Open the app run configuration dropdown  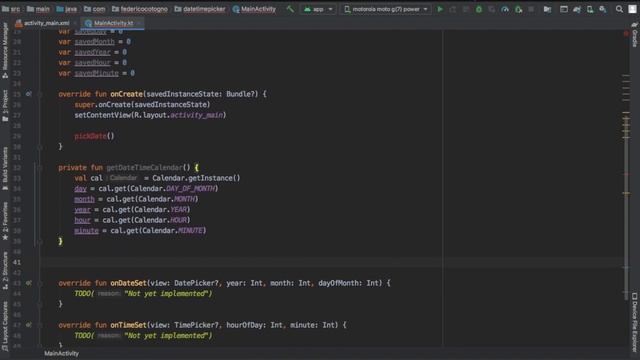(318, 9)
